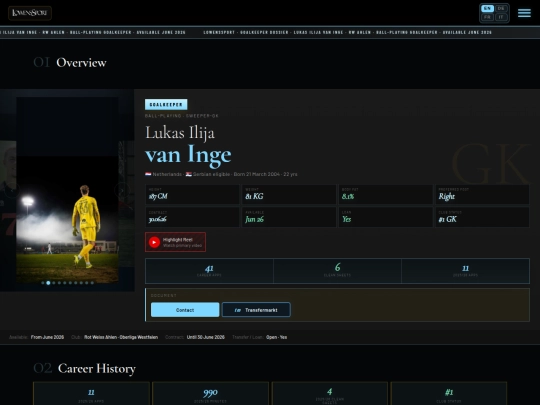Screen dimensions: 540x405
Task: Click the player name van Inge
Action: (x=188, y=155)
